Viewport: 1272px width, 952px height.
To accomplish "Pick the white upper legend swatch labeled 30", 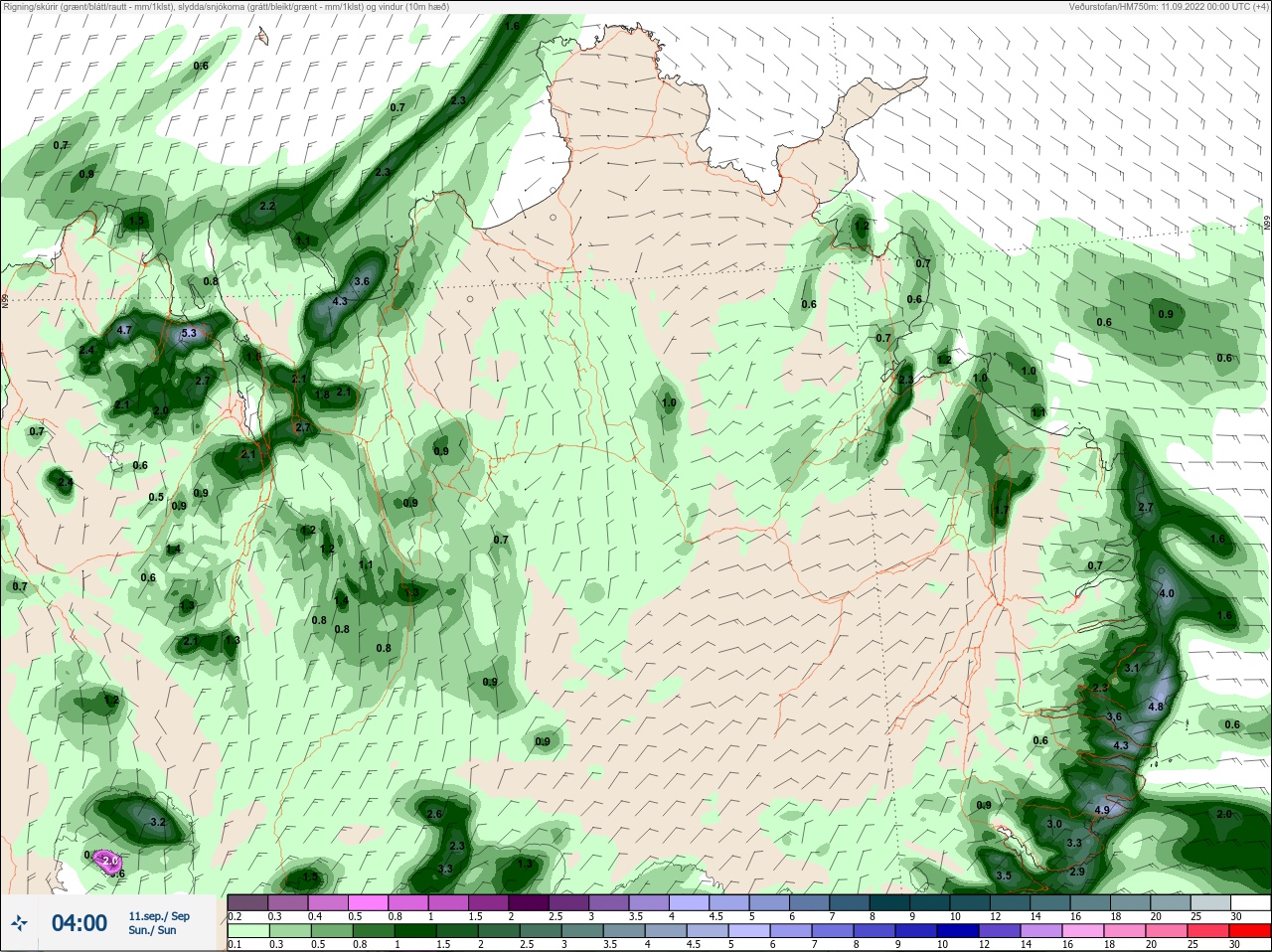I will click(1250, 903).
